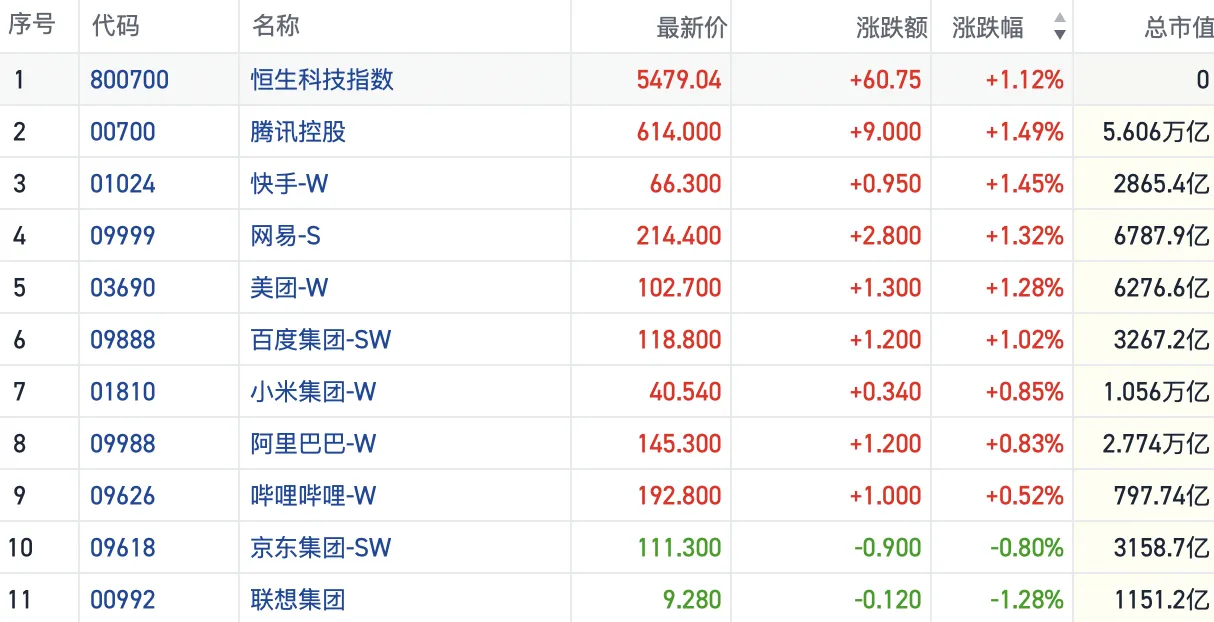Open stock code 00700 link

(123, 132)
